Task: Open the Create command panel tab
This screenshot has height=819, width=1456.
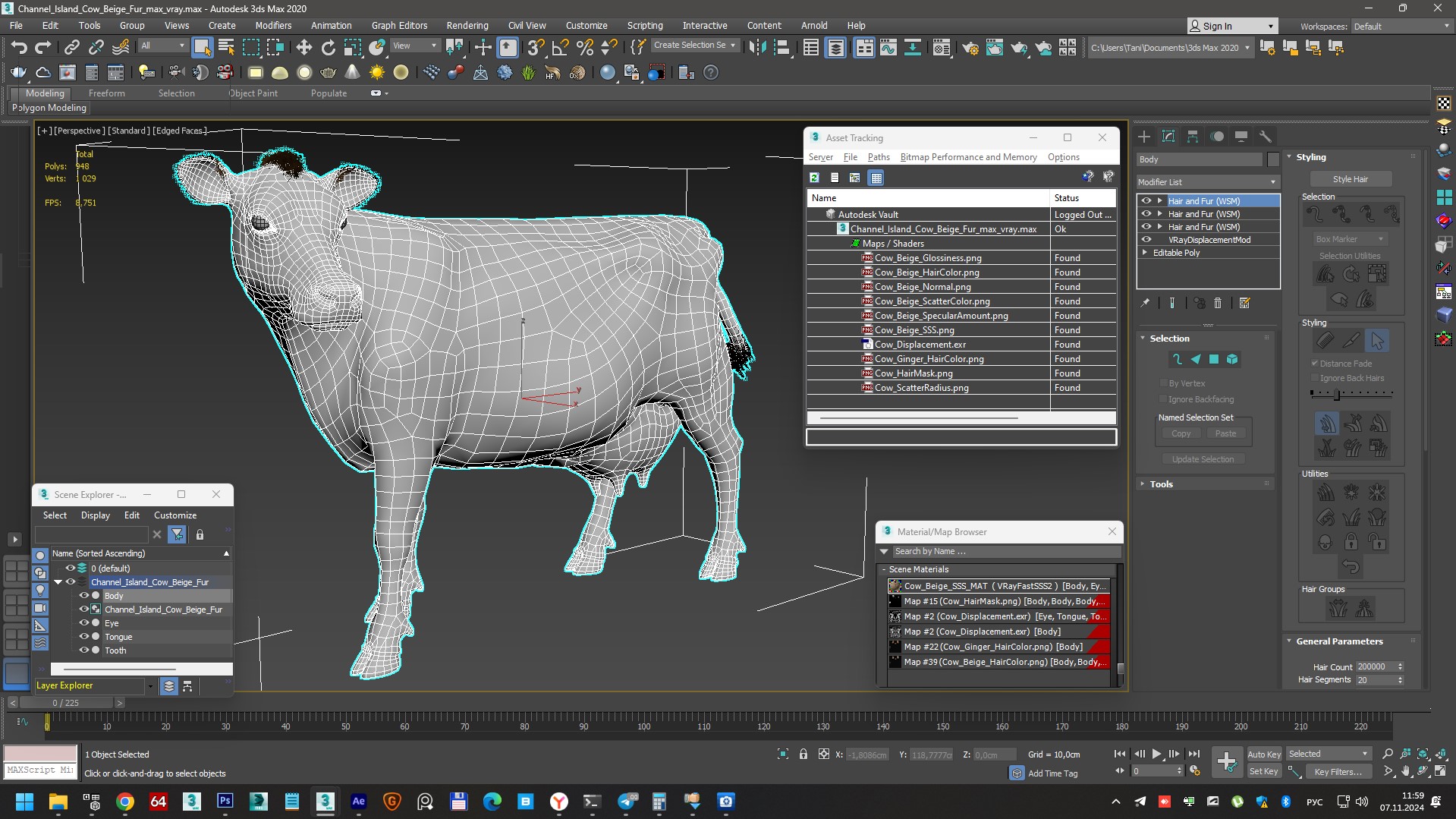Action: point(1144,137)
